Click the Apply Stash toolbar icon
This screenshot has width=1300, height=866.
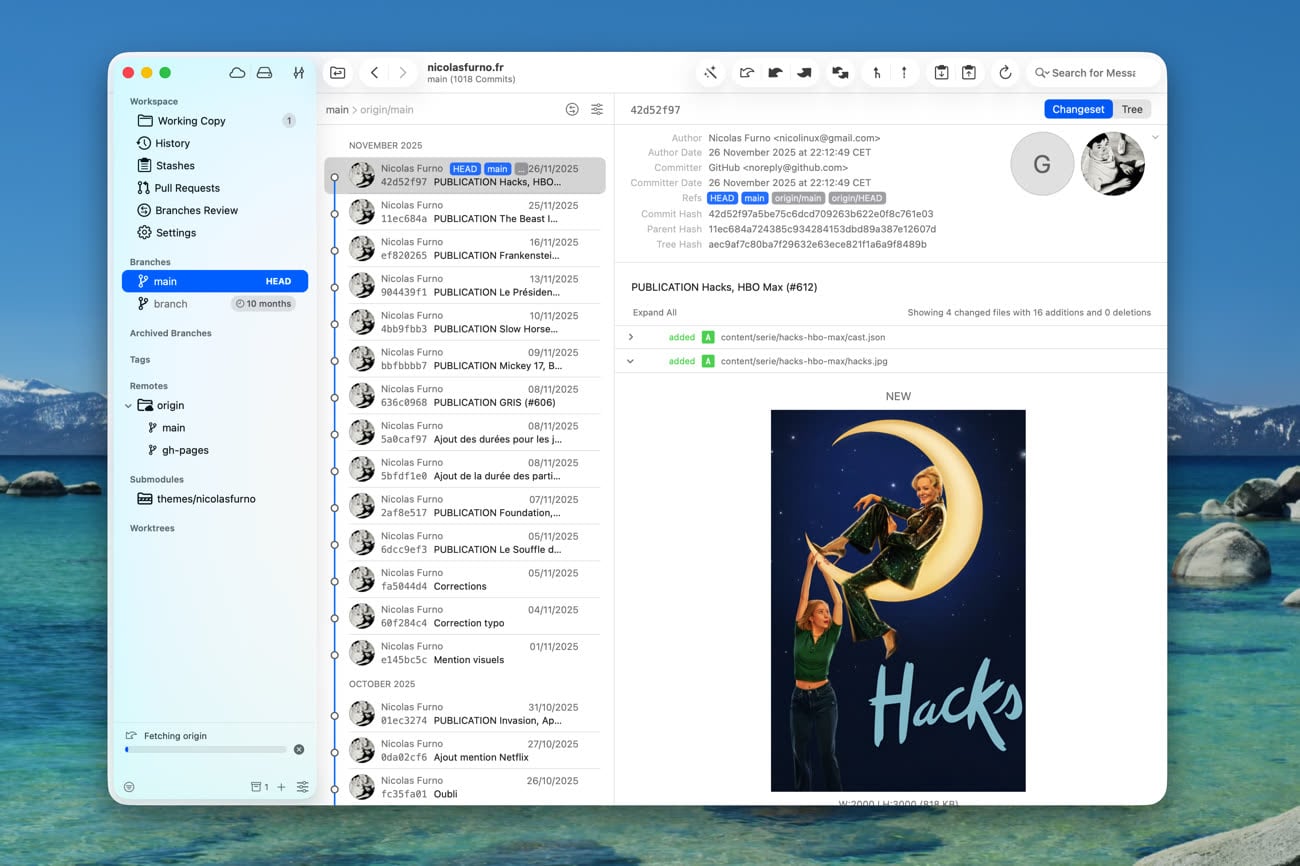point(969,73)
